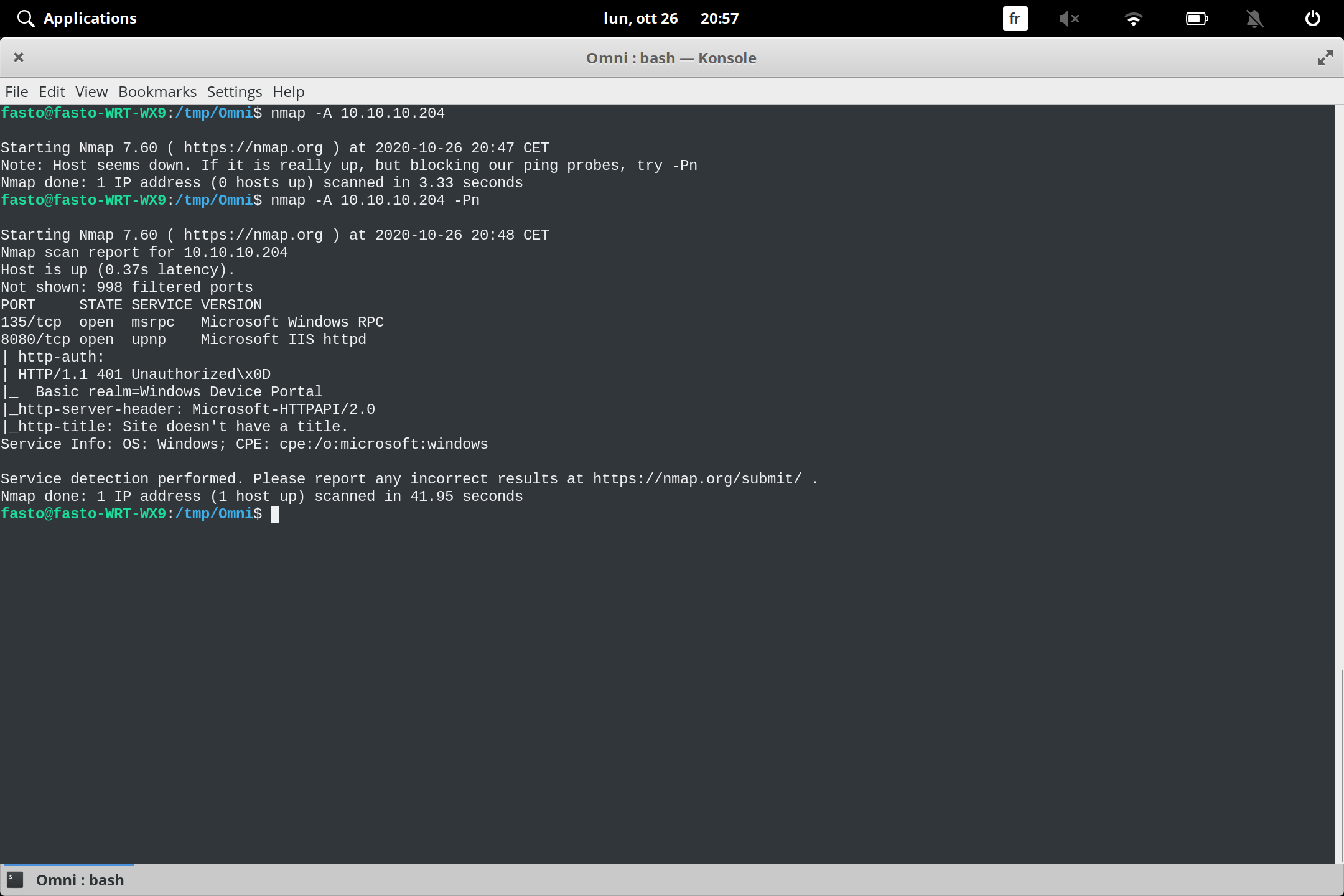Click the fr keyboard layout indicator

click(1014, 18)
